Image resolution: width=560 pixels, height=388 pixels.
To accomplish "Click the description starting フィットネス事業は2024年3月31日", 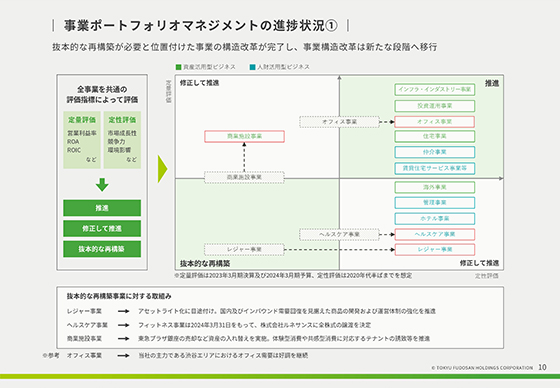I will (x=255, y=325).
